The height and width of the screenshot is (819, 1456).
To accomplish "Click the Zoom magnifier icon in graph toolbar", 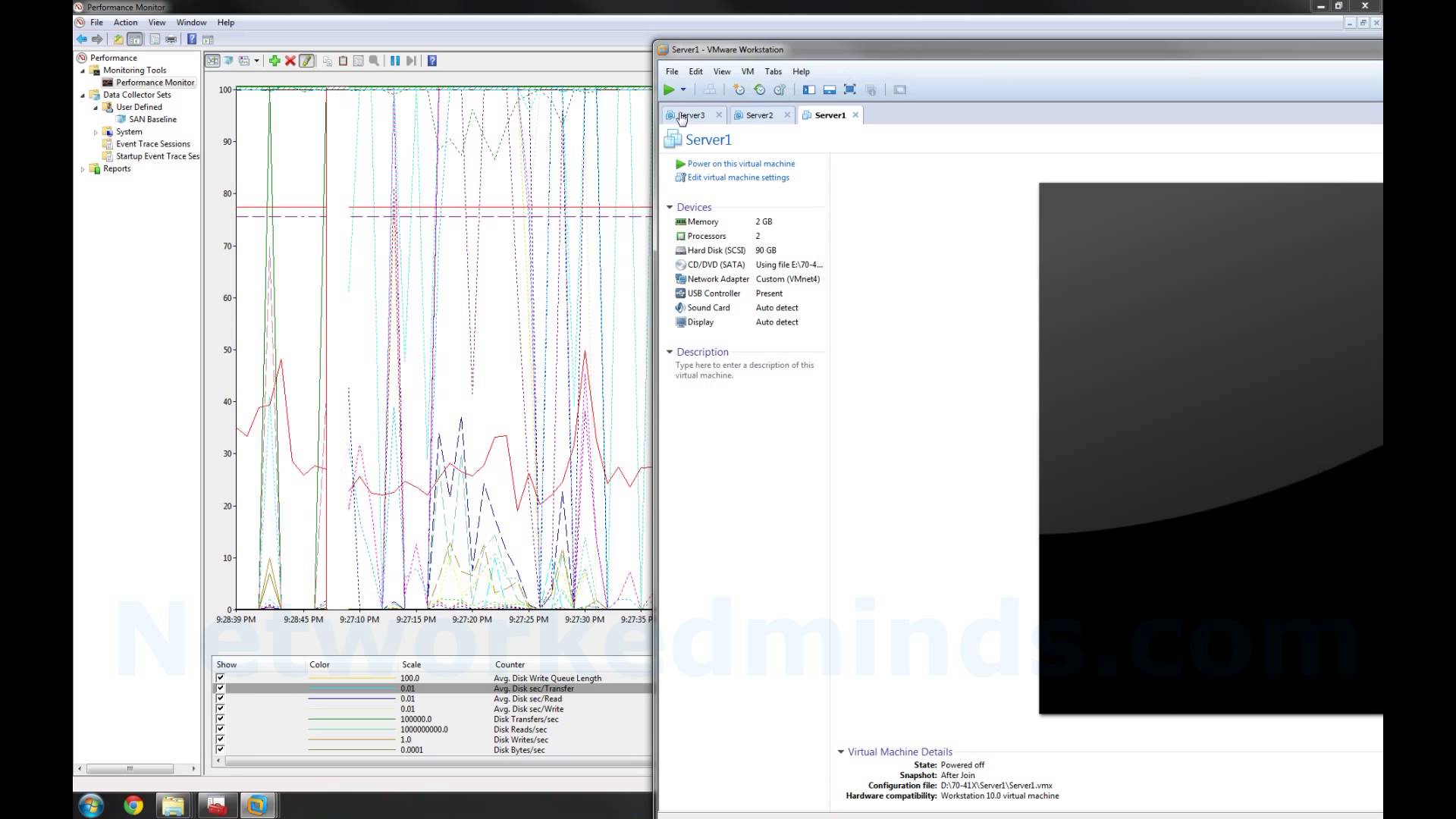I will tap(374, 61).
